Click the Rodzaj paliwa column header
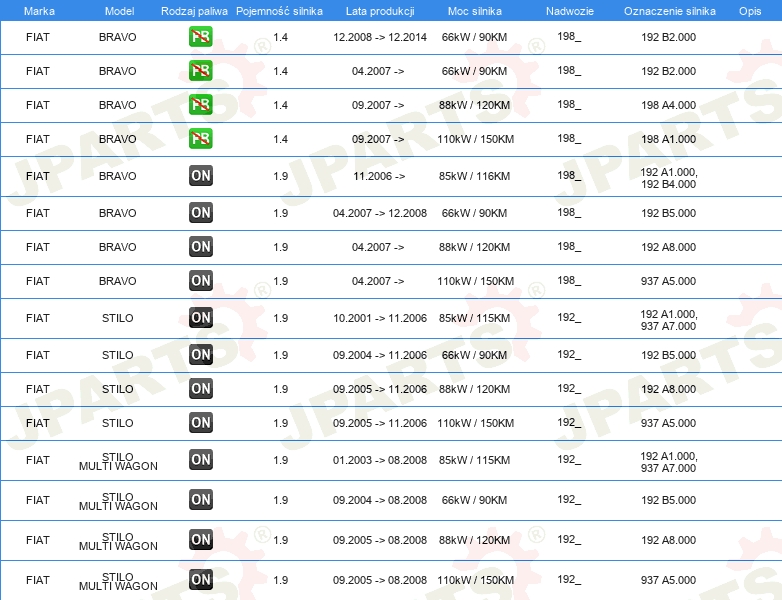Screen dimensions: 782x600 (194, 11)
